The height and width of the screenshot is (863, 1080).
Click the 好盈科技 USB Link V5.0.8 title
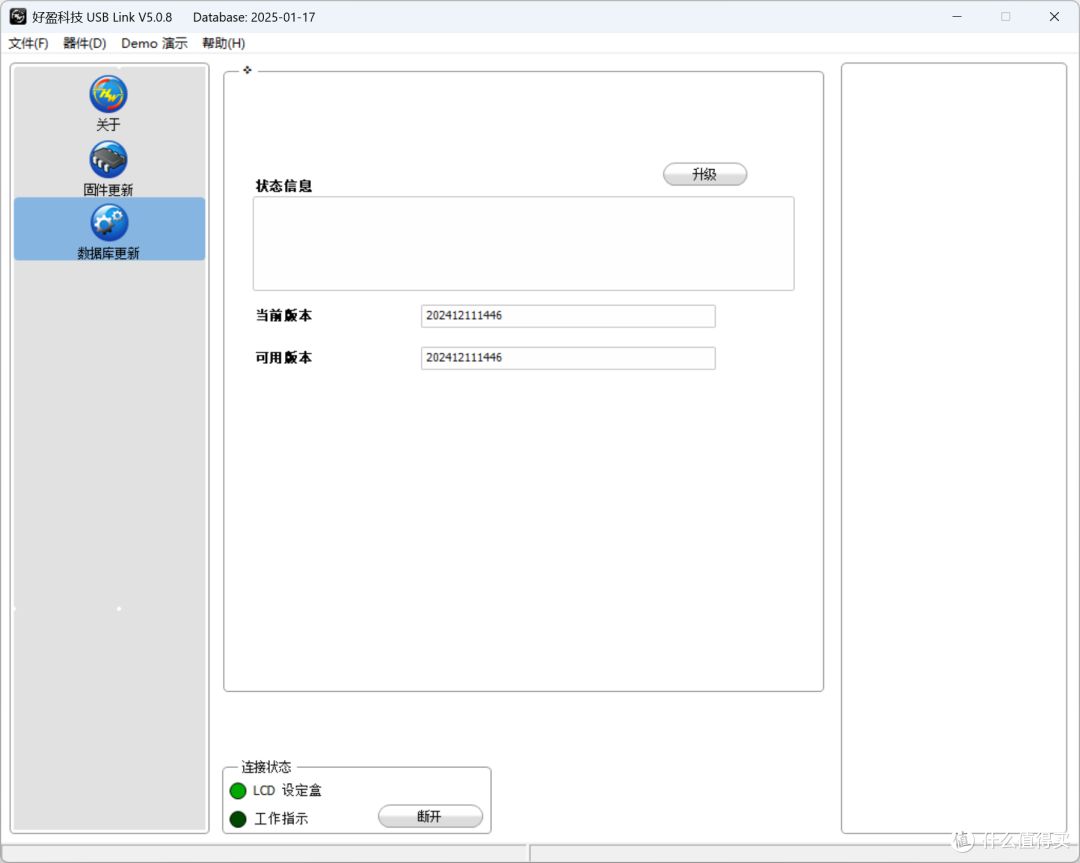click(x=102, y=17)
